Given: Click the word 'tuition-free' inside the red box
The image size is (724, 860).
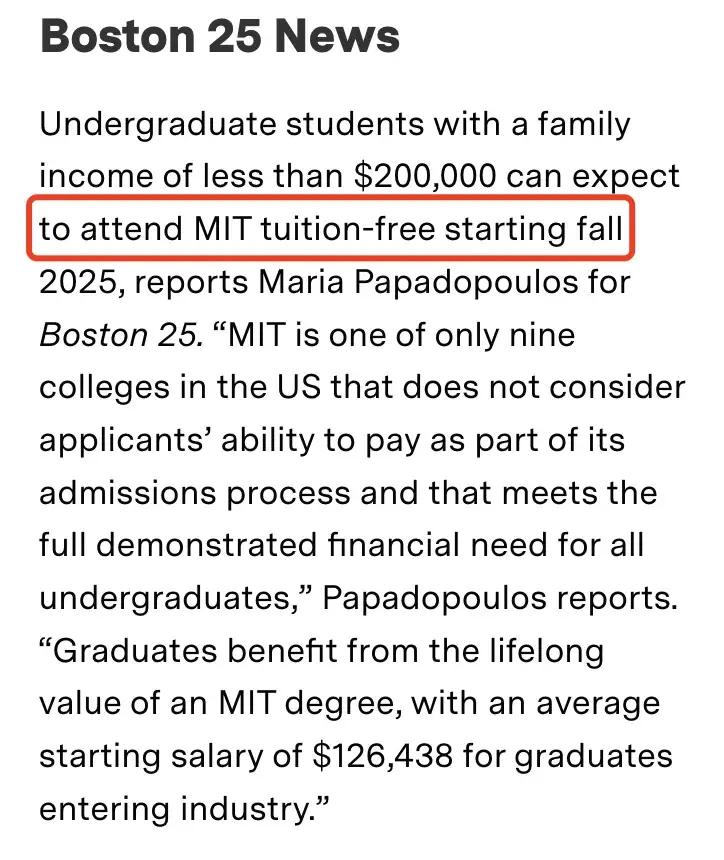Looking at the screenshot, I should 348,229.
